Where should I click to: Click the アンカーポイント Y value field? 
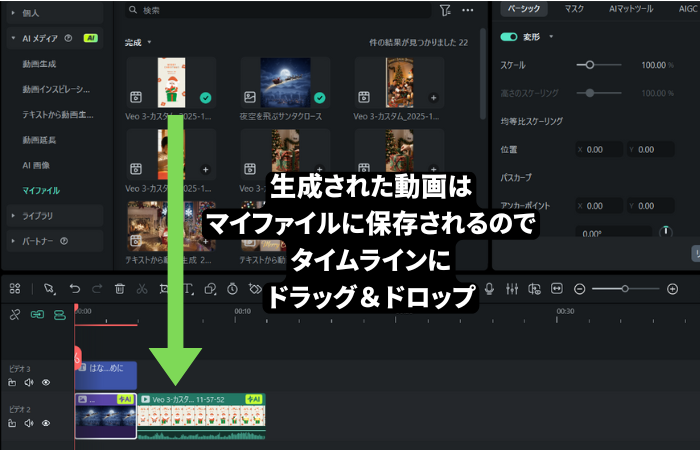coord(651,206)
